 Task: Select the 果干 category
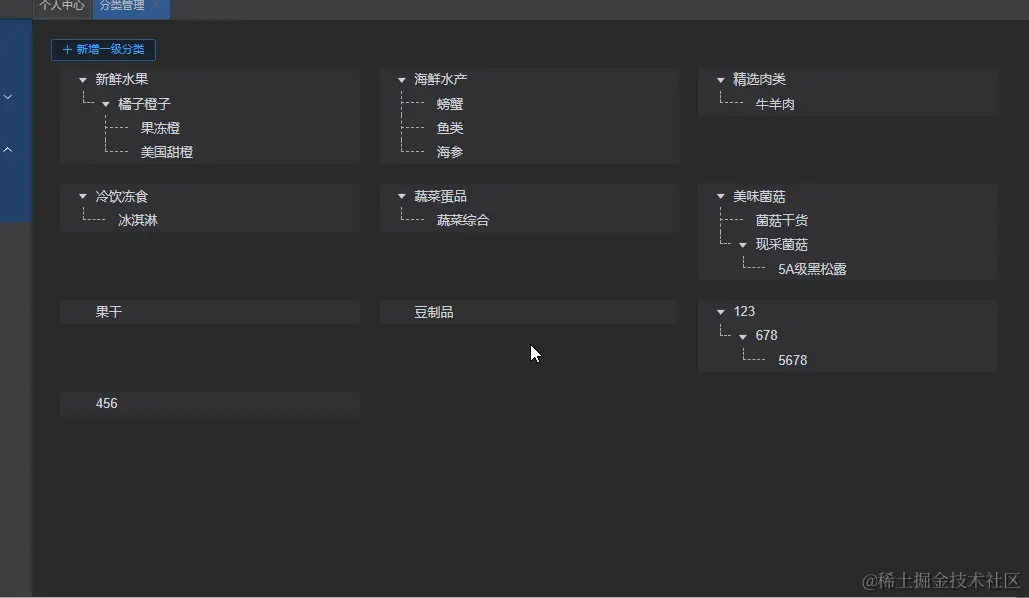point(210,312)
